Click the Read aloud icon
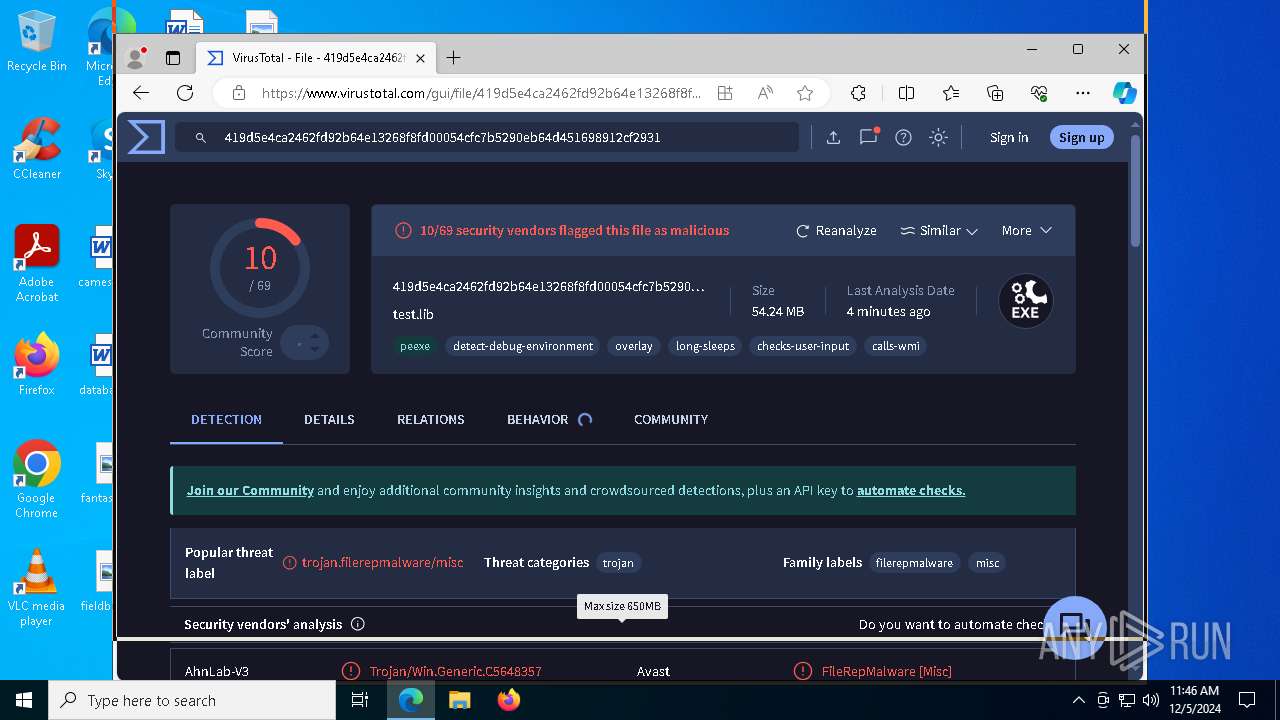 click(765, 93)
